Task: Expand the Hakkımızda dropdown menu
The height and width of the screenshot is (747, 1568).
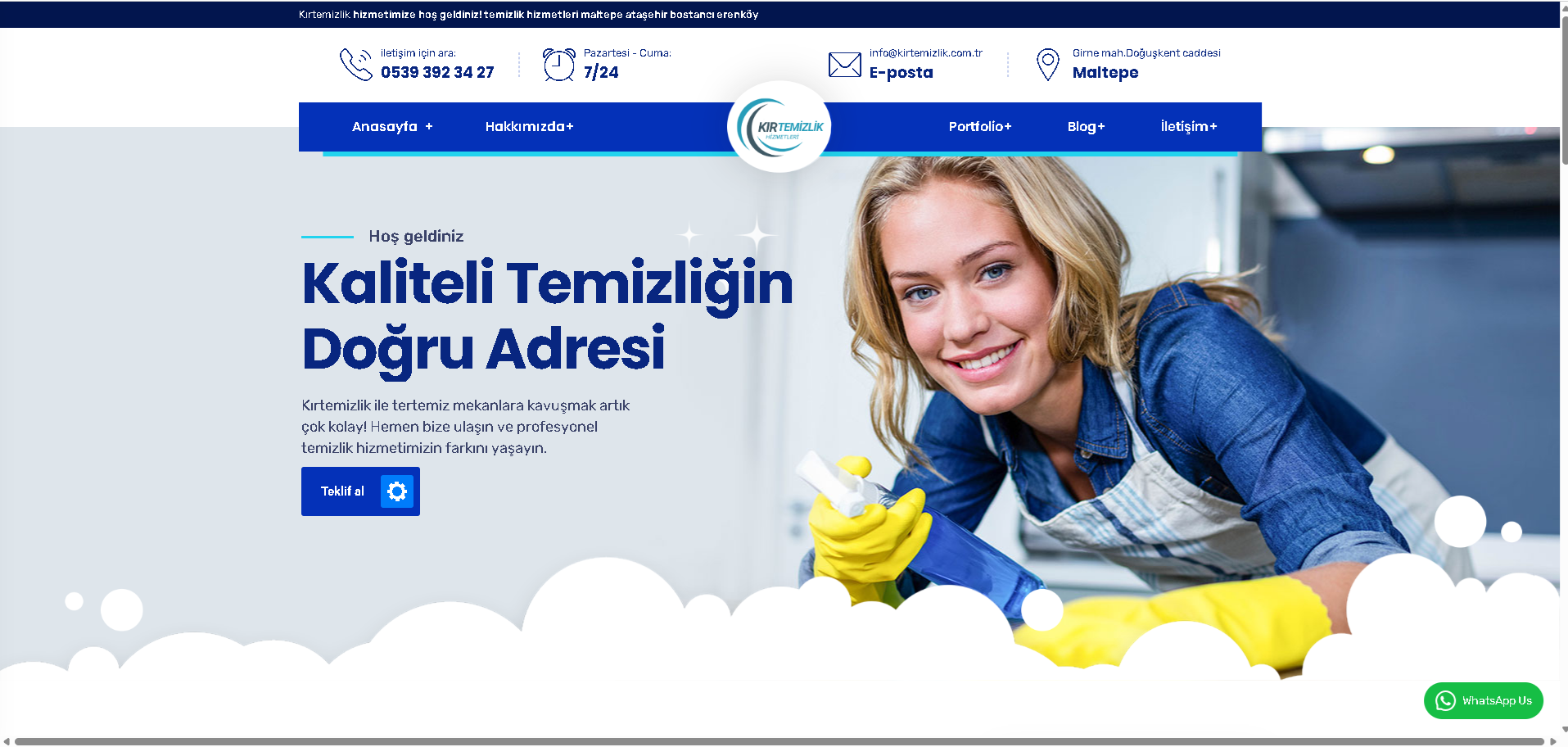Action: tap(529, 127)
